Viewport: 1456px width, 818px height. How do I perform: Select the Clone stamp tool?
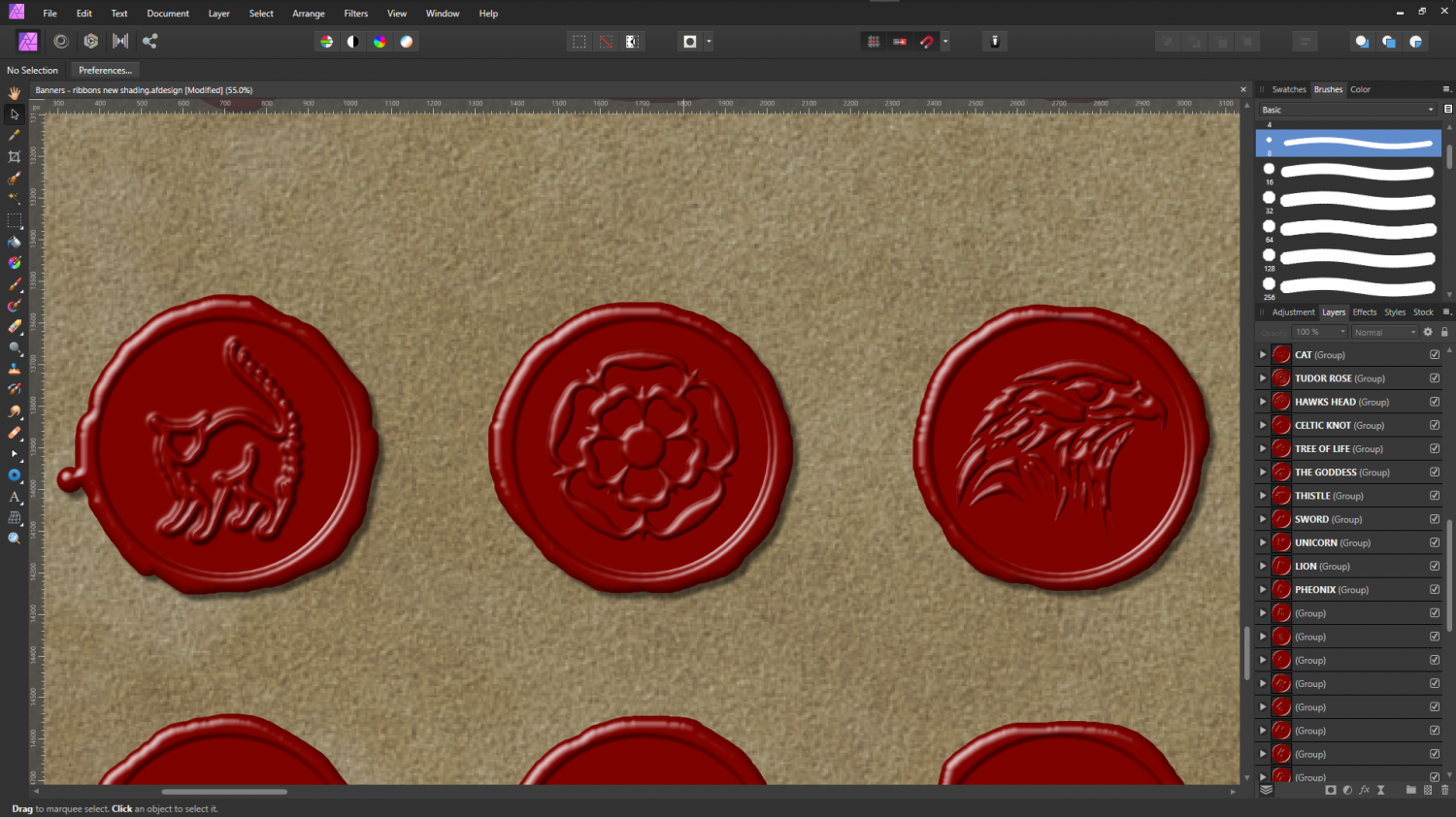(14, 369)
